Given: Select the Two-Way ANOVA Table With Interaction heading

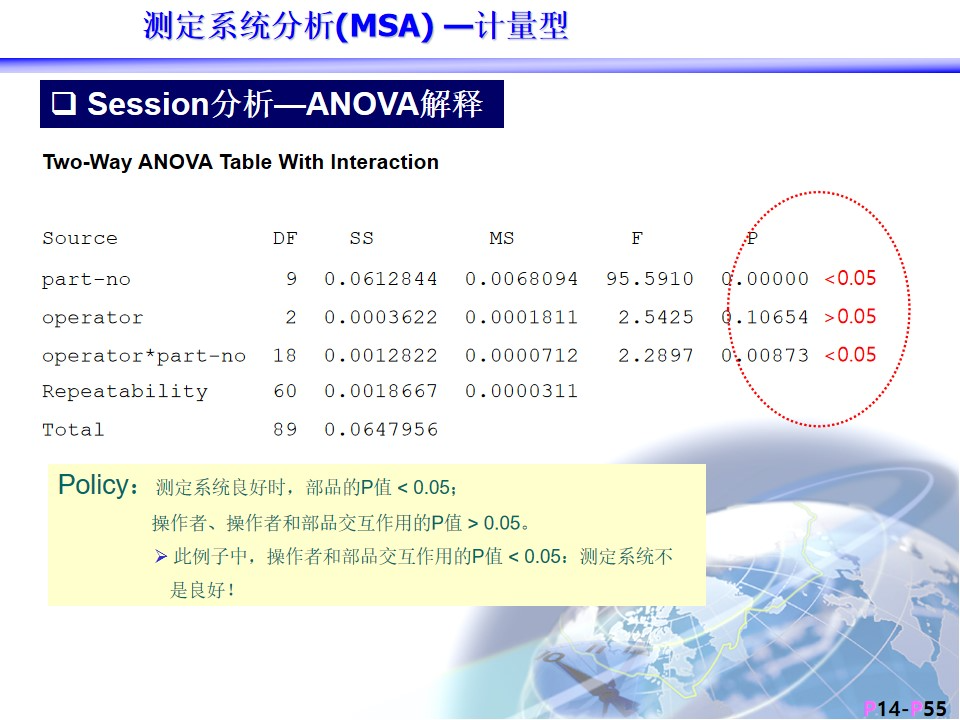Looking at the screenshot, I should pyautogui.click(x=240, y=162).
